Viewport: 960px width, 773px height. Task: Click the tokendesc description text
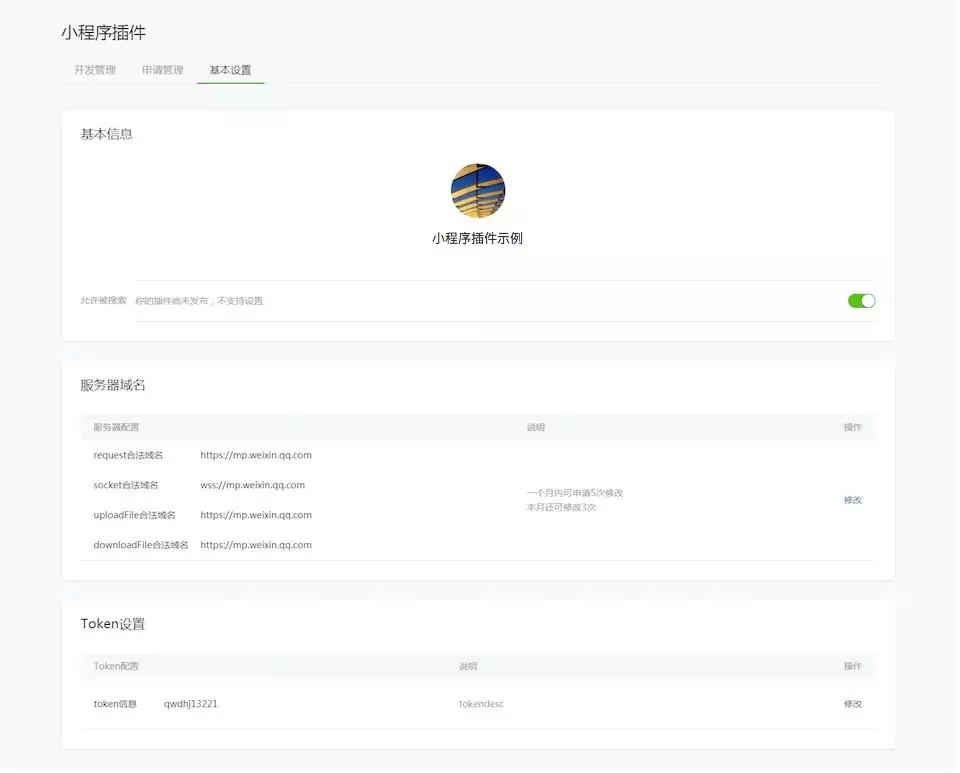[x=481, y=704]
